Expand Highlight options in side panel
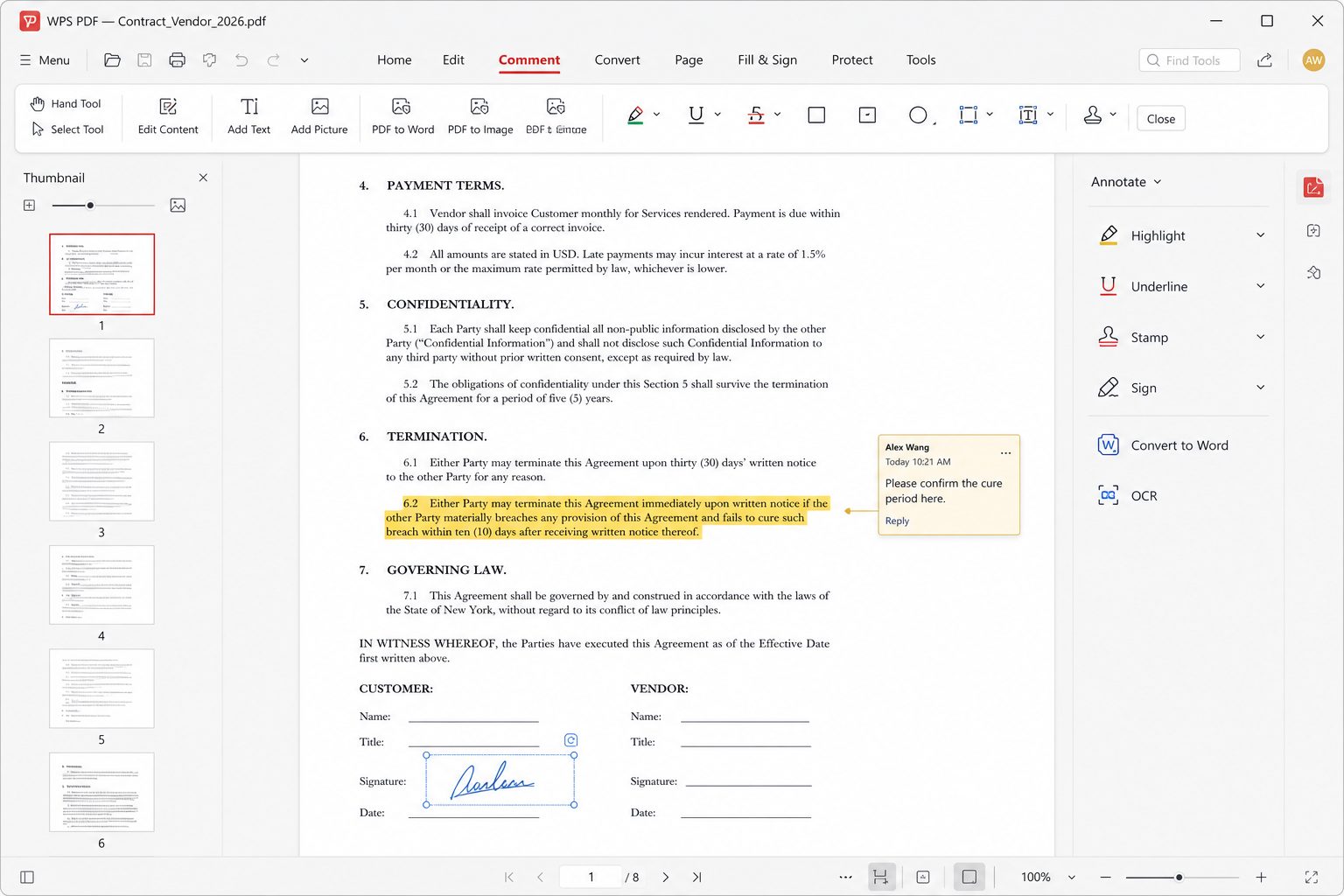 pyautogui.click(x=1261, y=235)
